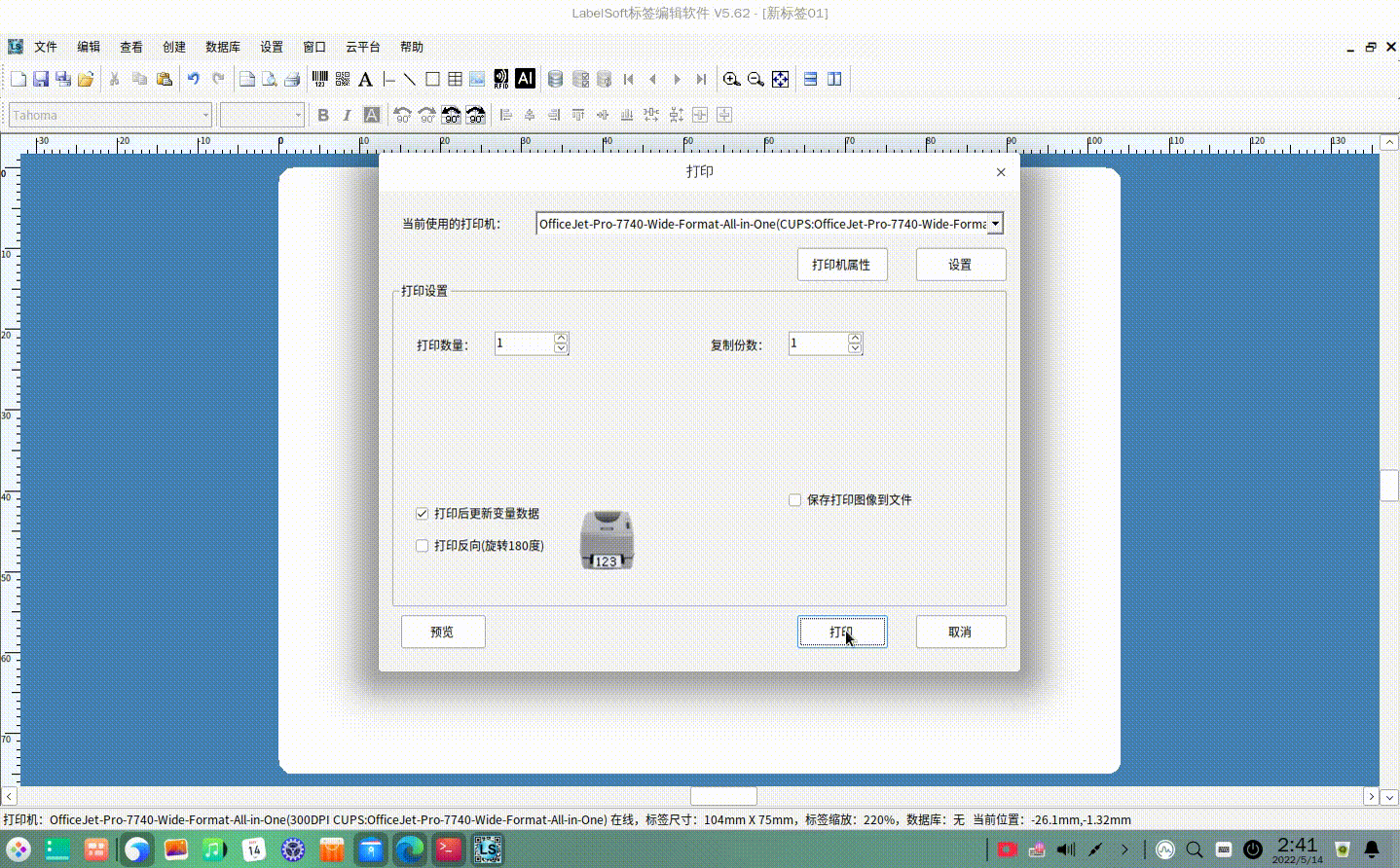
Task: Click the 预览 button
Action: 443,632
